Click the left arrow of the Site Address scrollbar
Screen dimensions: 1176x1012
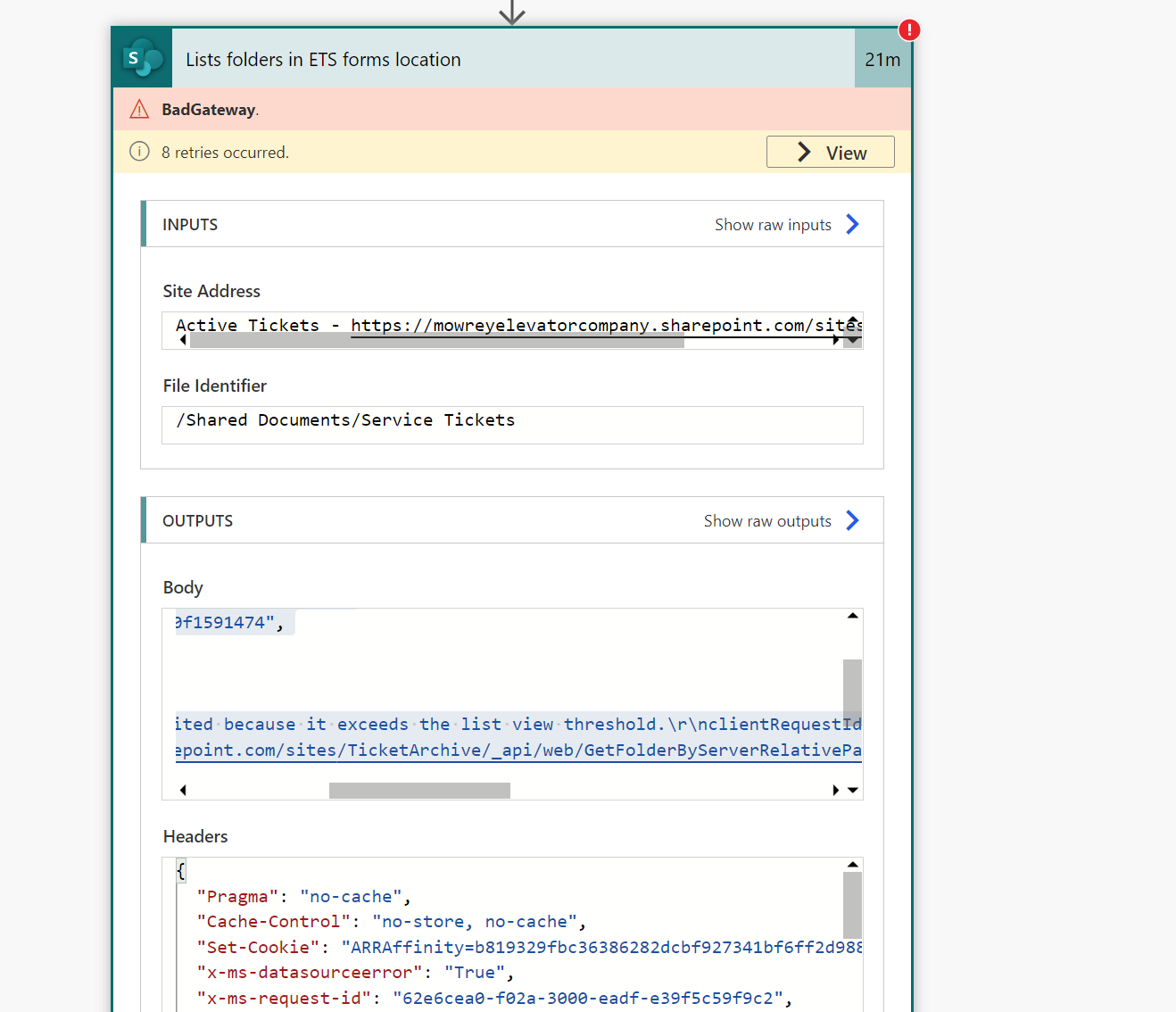[x=183, y=340]
